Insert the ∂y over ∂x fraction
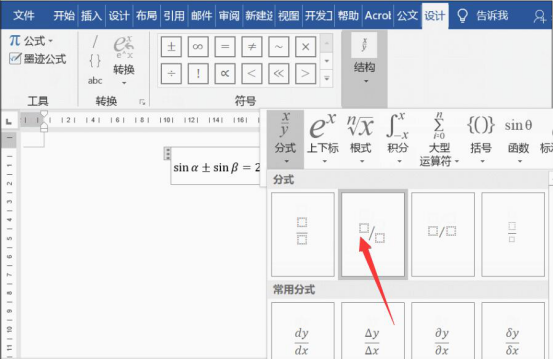 (443, 331)
